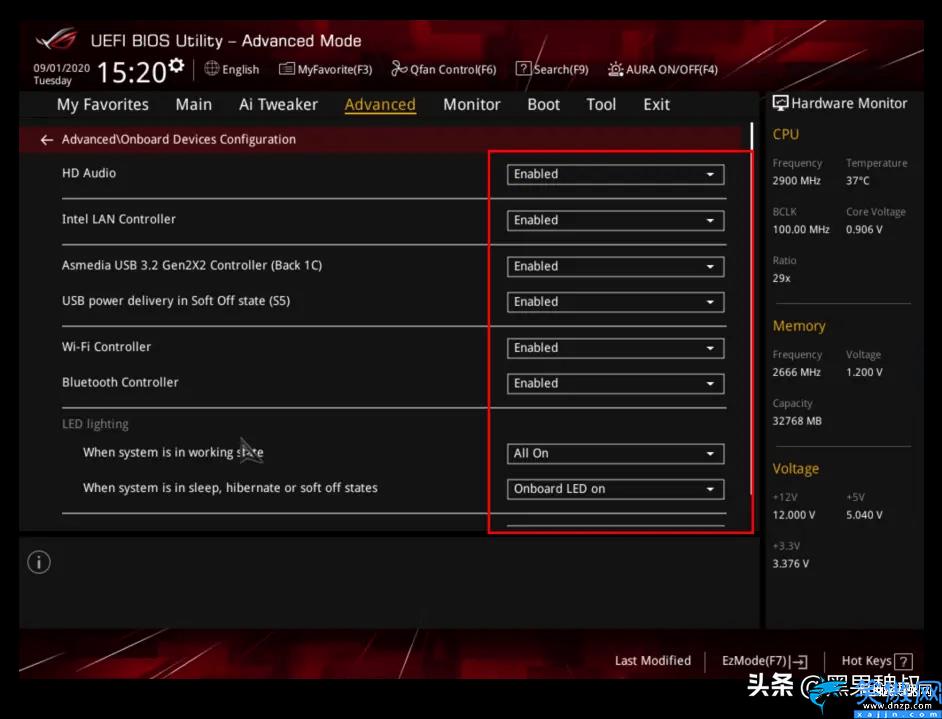Click the +5V value 5.040 V
942x719 pixels.
(865, 515)
